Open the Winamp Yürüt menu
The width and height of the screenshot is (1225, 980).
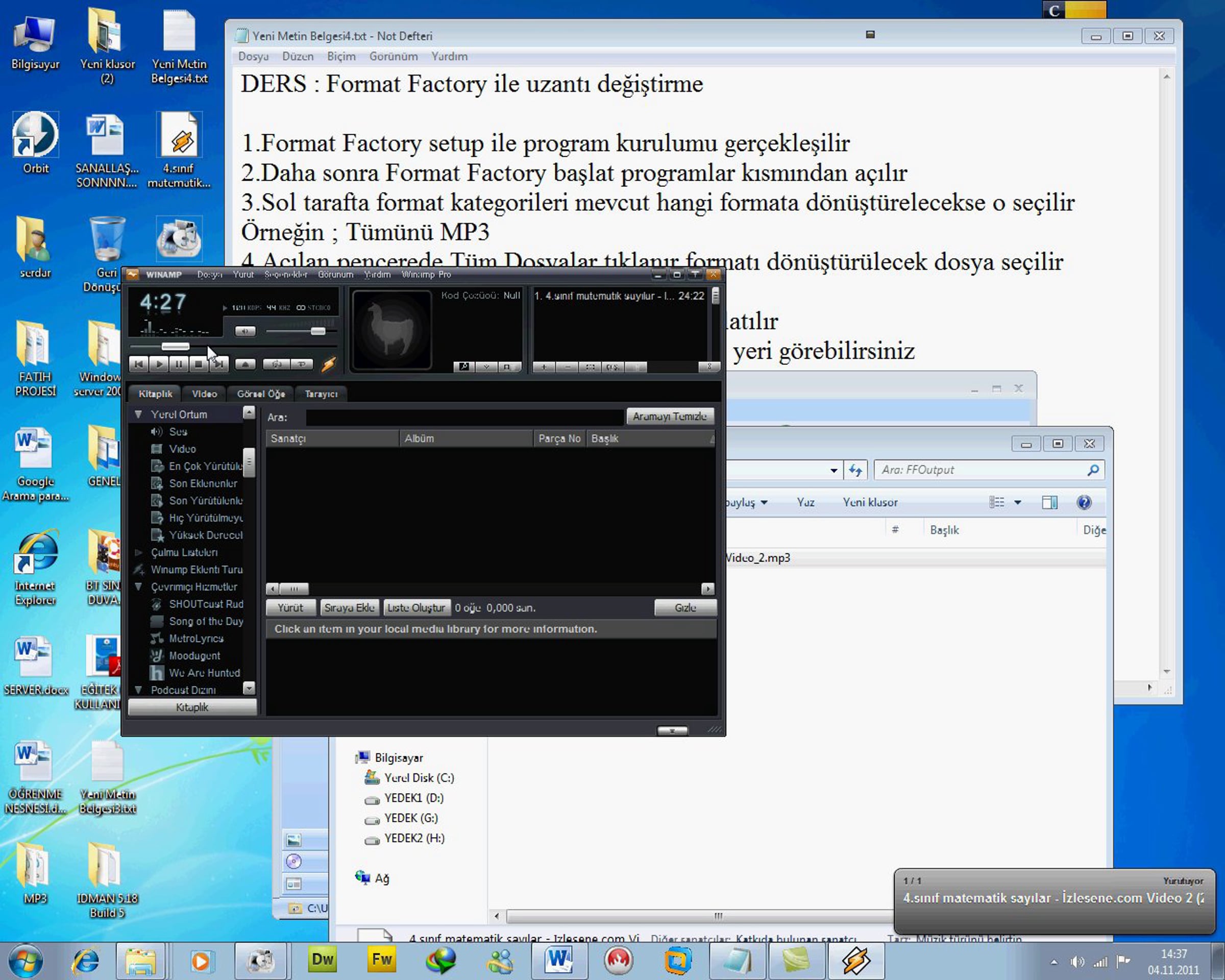[243, 275]
